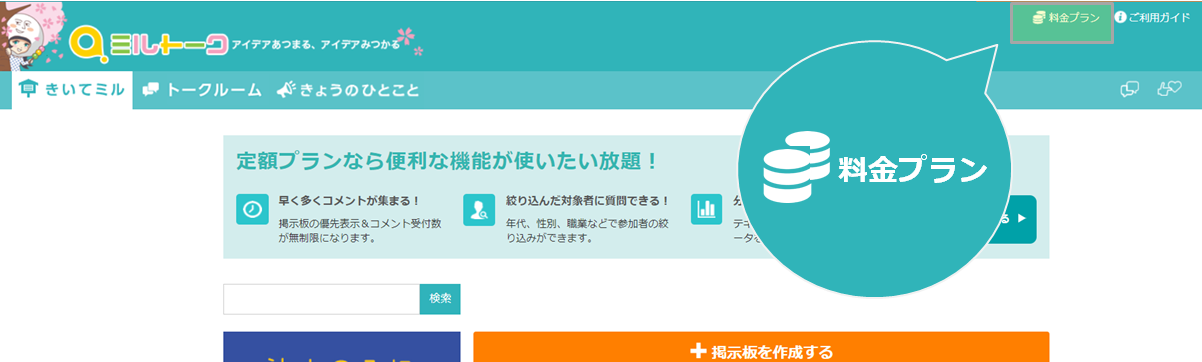1202x362 pixels.
Task: Click the mascot character avatar
Action: [33, 37]
